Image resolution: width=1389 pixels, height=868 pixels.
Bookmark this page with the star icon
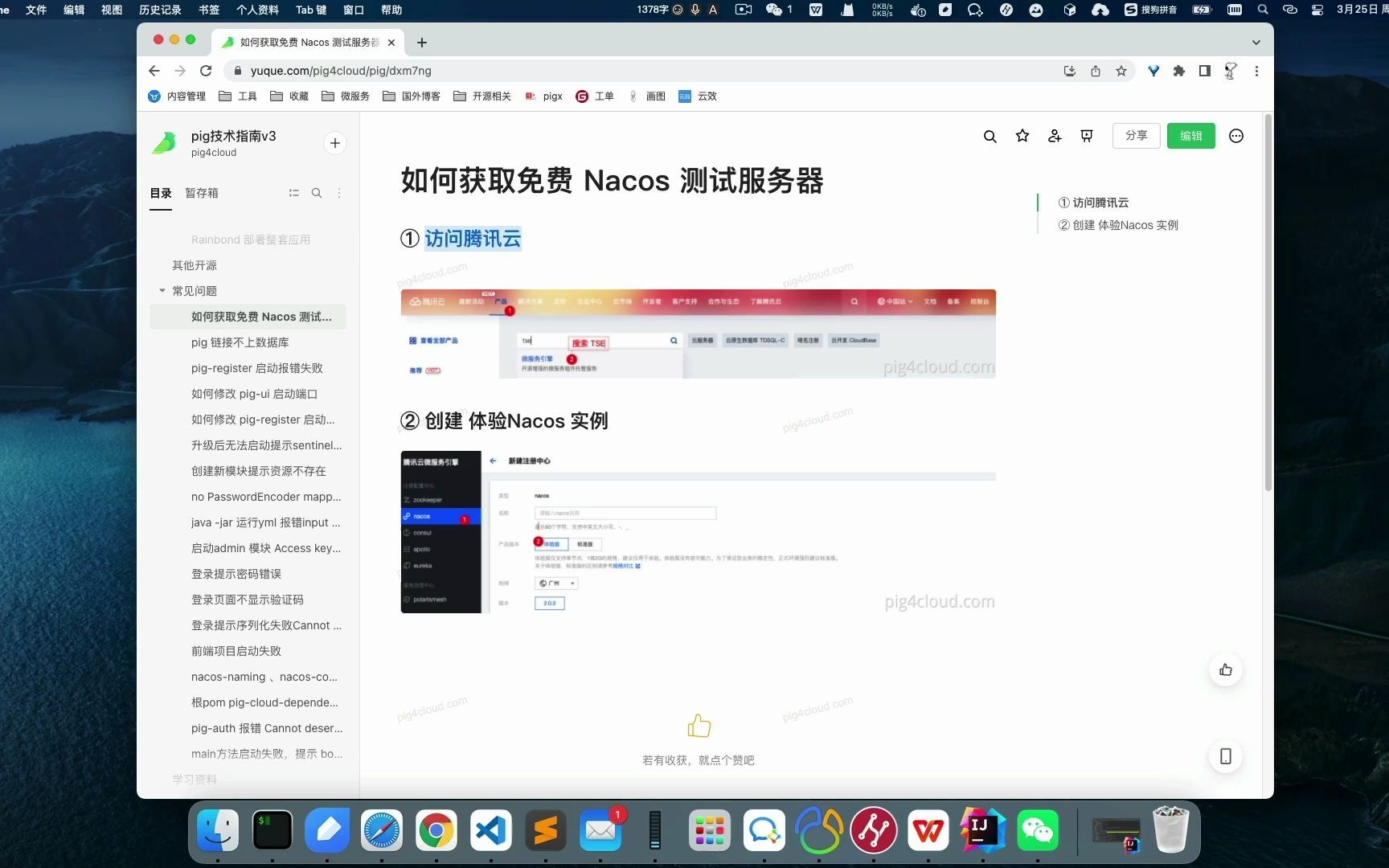point(1121,71)
